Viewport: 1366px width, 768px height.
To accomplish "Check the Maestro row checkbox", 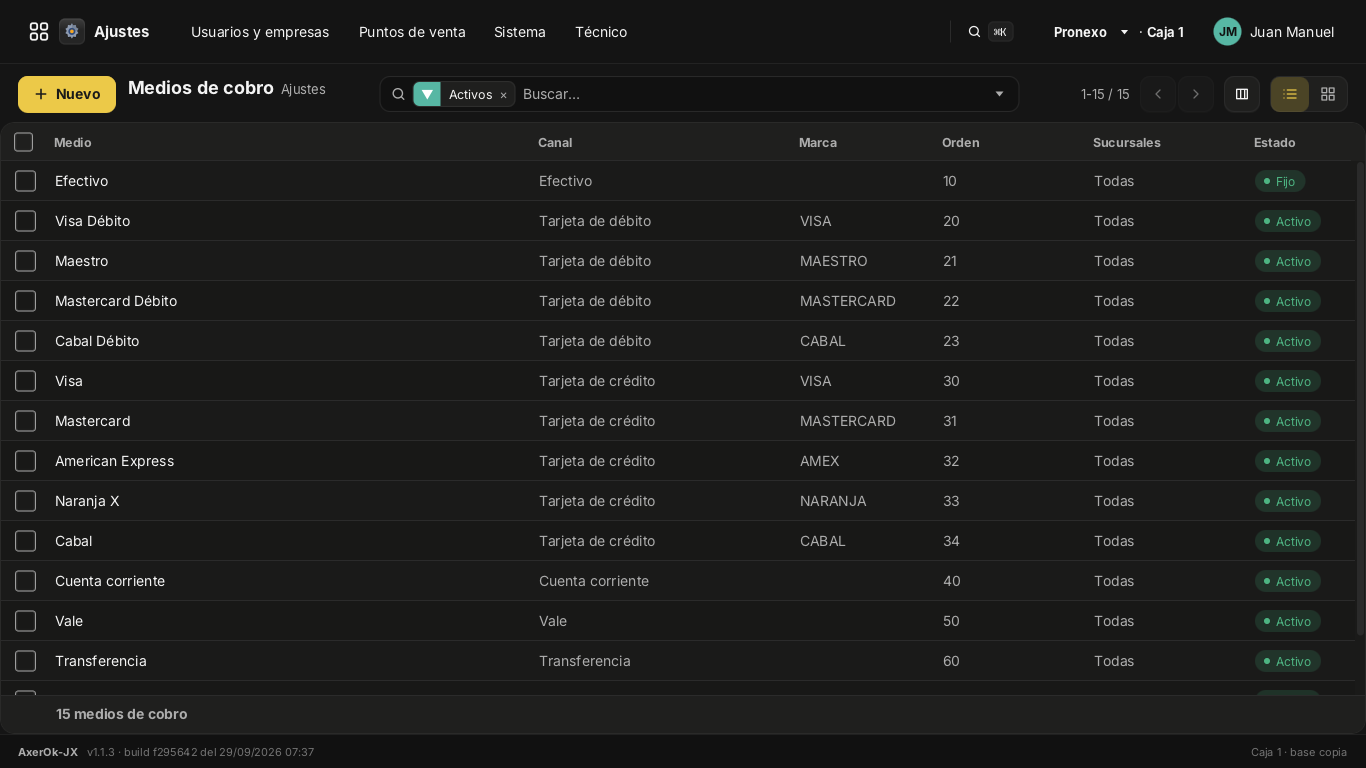I will pyautogui.click(x=26, y=261).
